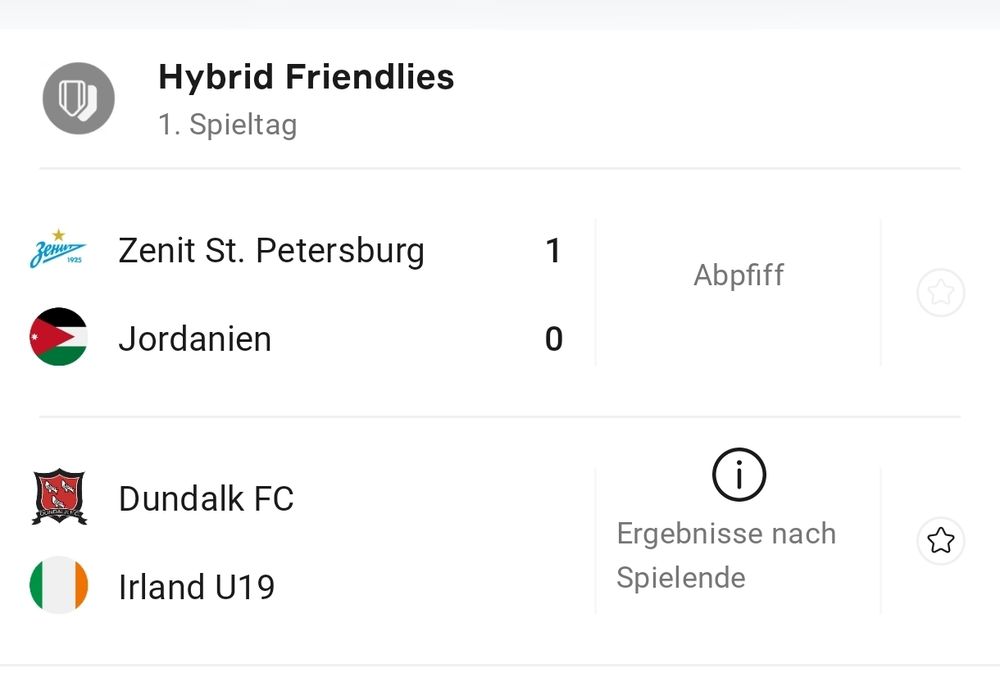
Task: Open Zenit St. Petersburg team name
Action: tap(271, 250)
